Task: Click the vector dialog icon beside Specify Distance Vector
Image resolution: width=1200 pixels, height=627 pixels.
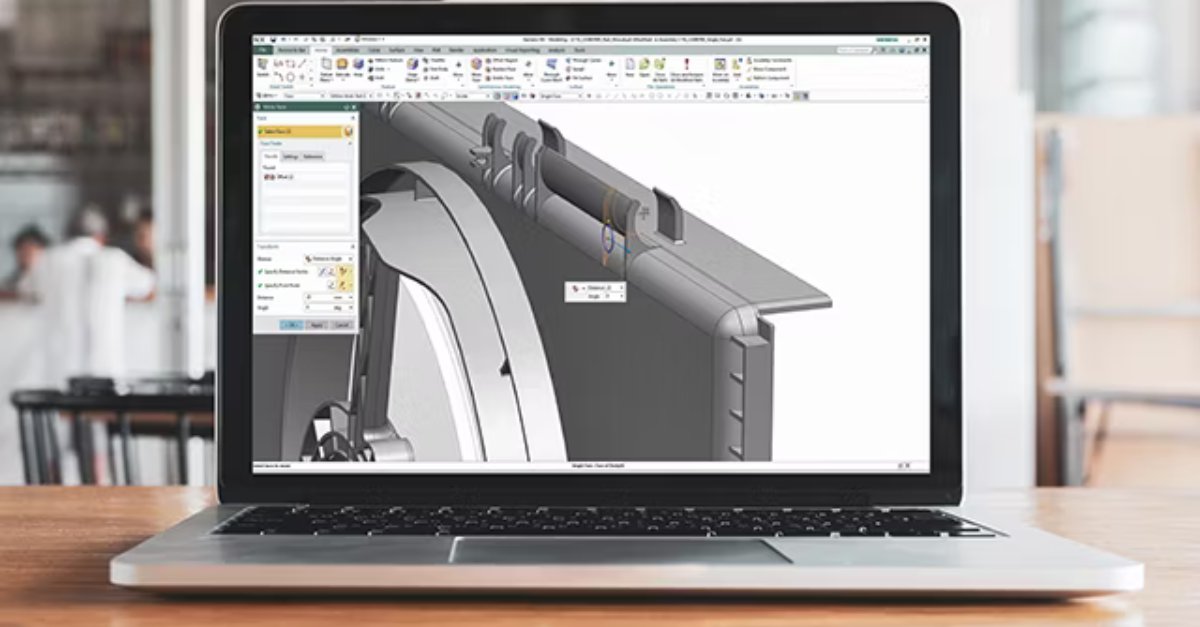Action: tap(331, 272)
